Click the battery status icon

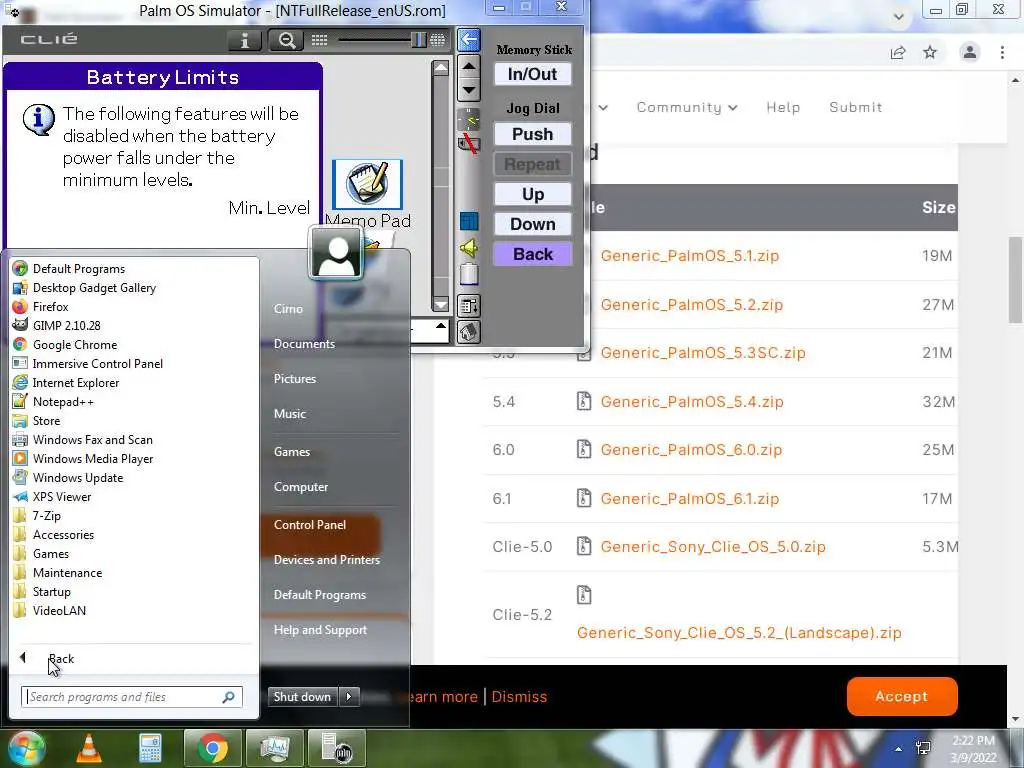pyautogui.click(x=469, y=274)
